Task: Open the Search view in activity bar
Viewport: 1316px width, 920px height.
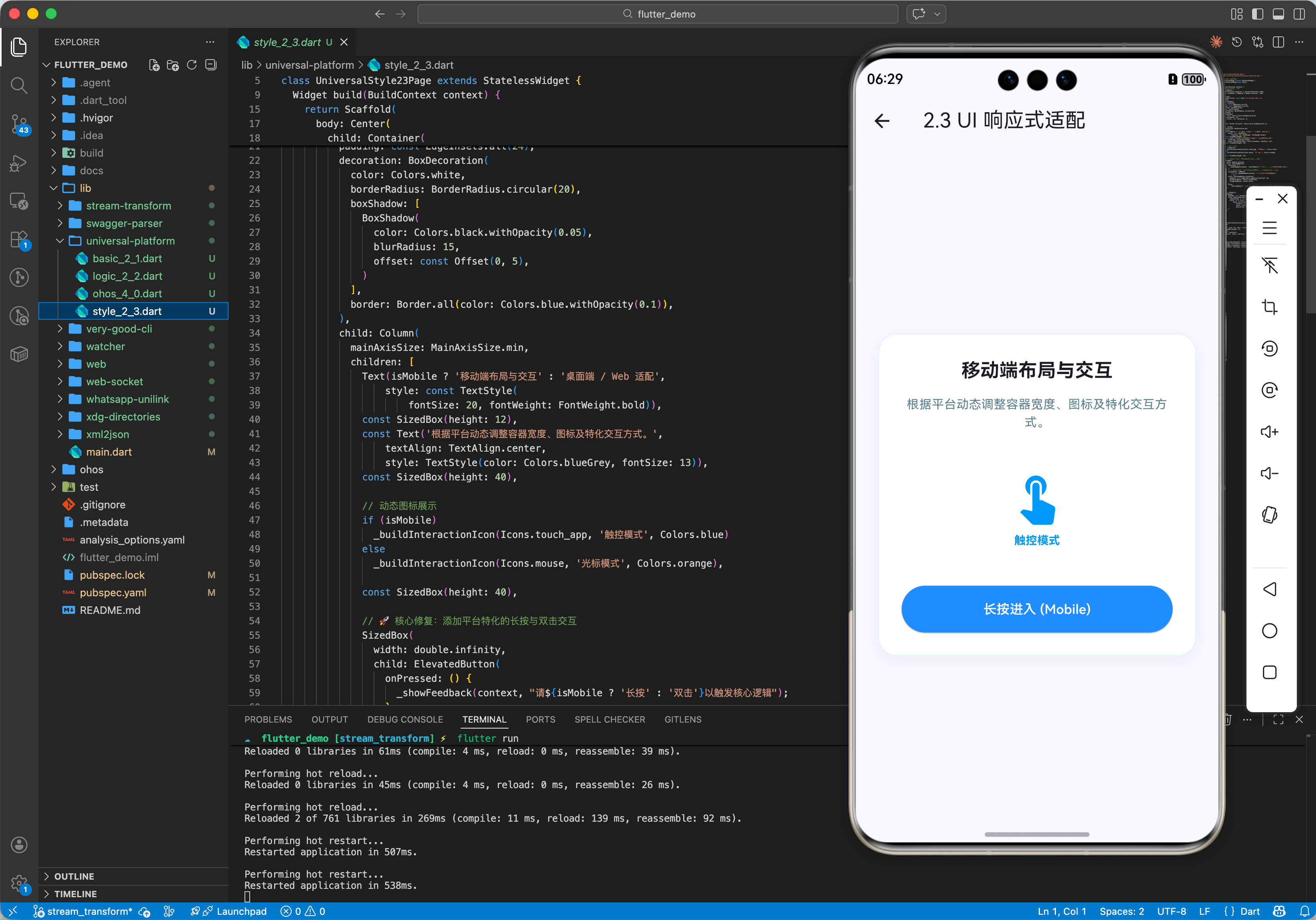Action: coord(19,86)
